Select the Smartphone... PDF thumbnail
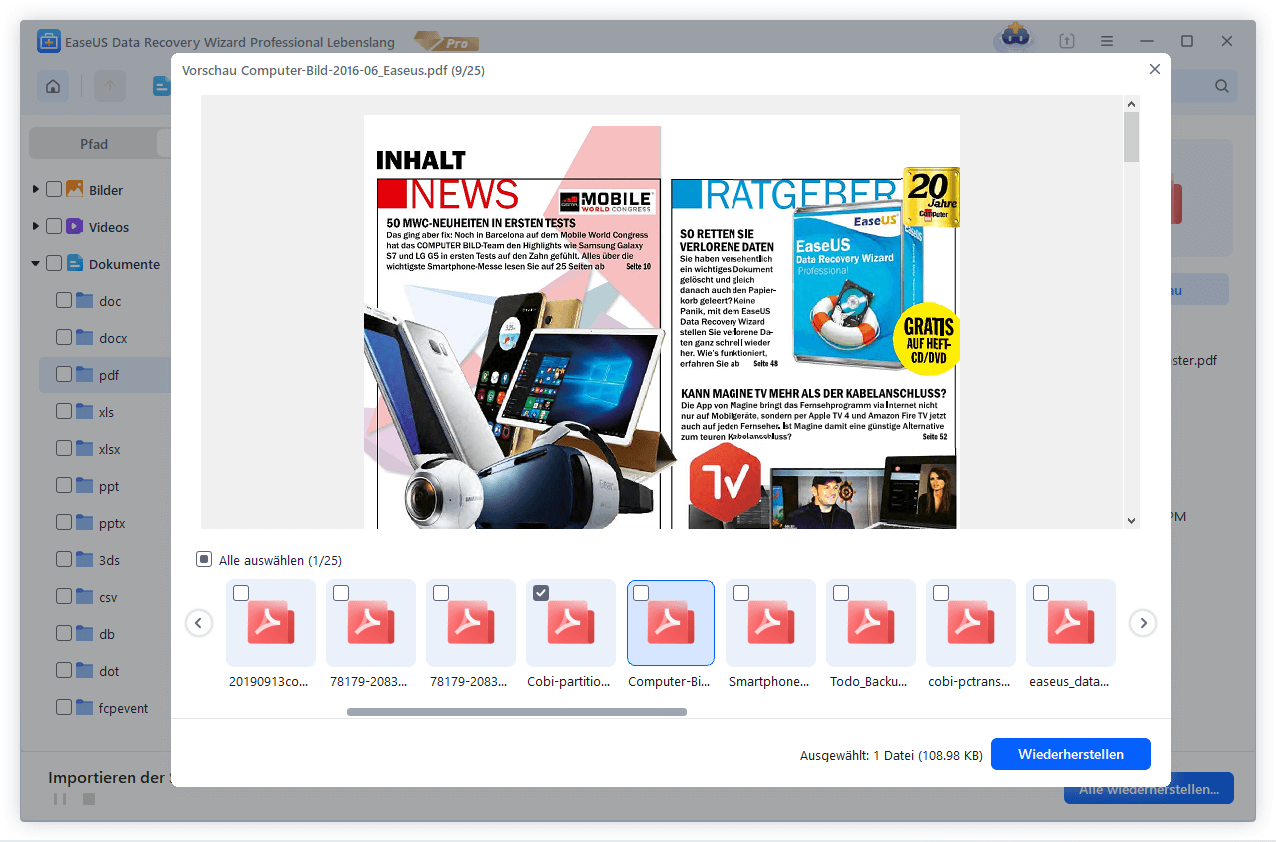The width and height of the screenshot is (1276, 842). coord(771,623)
